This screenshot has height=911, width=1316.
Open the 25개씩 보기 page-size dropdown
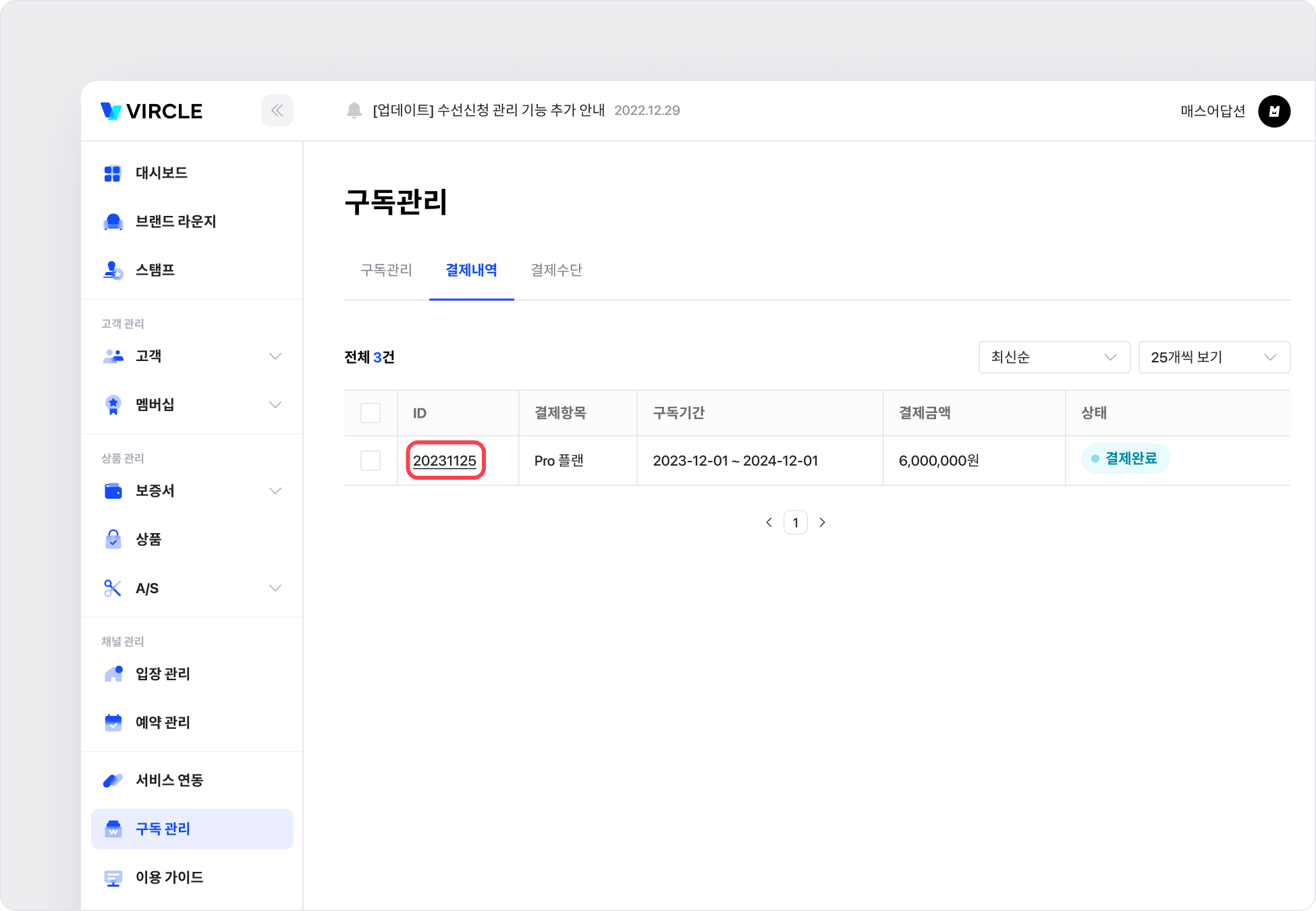click(1213, 357)
